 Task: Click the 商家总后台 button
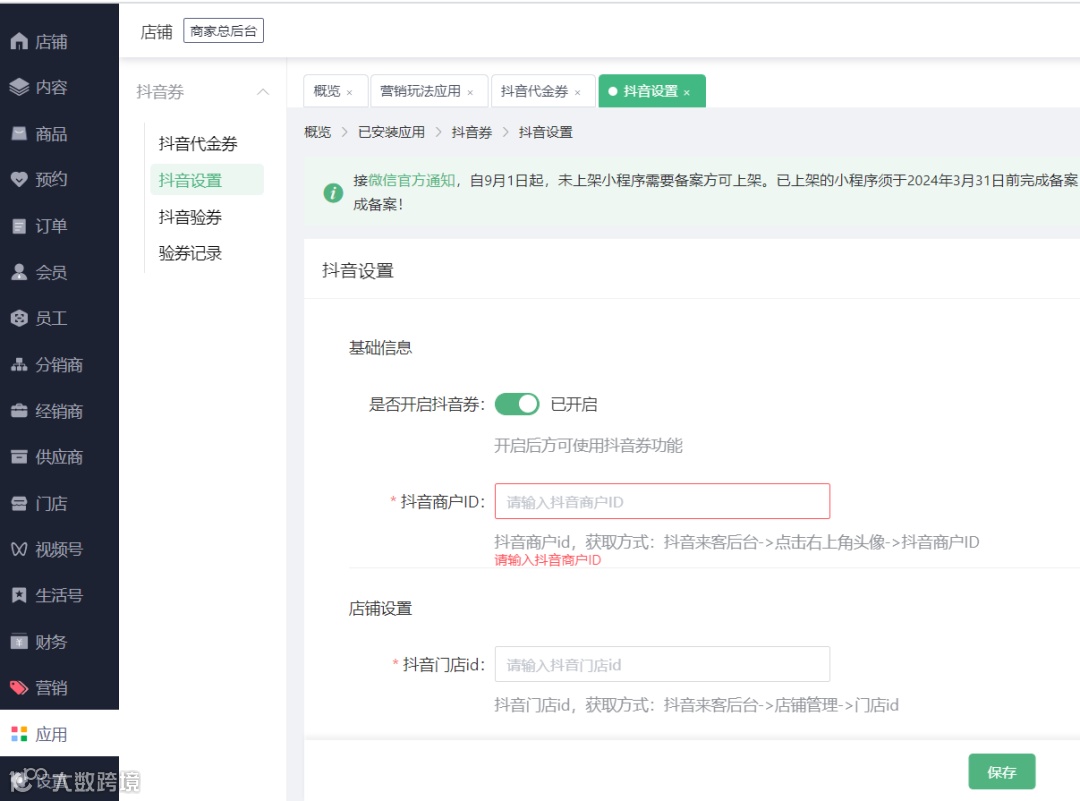point(223,31)
